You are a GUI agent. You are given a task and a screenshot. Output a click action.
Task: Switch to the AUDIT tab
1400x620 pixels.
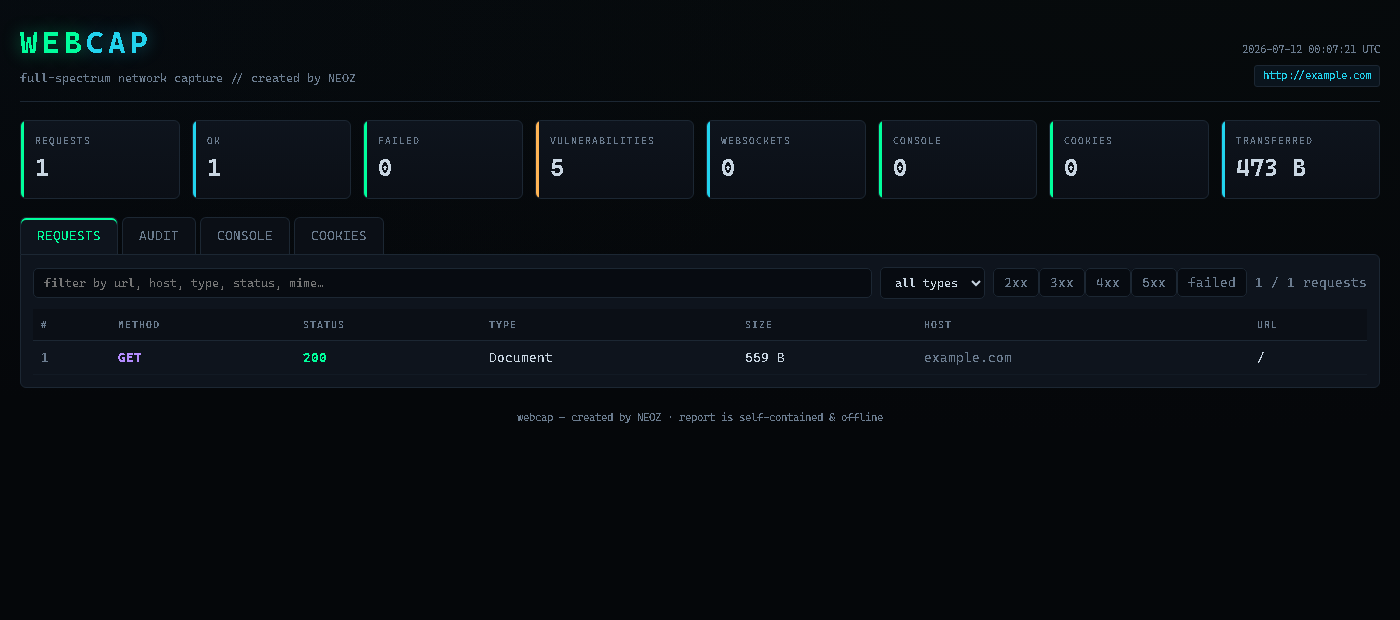[159, 236]
